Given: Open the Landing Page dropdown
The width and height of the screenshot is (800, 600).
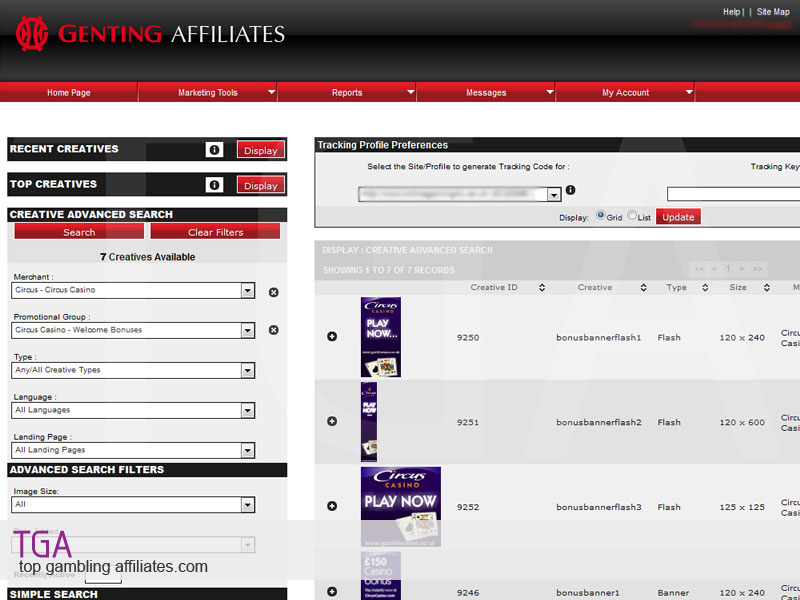Looking at the screenshot, I should (x=133, y=450).
